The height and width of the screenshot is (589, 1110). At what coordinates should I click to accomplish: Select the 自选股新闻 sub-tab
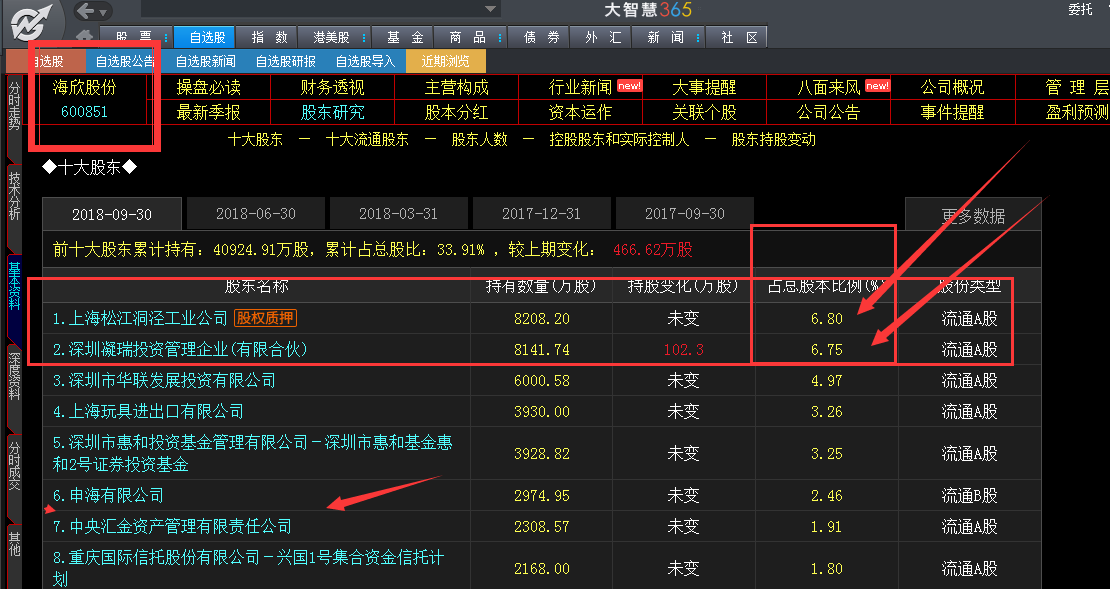click(x=205, y=62)
